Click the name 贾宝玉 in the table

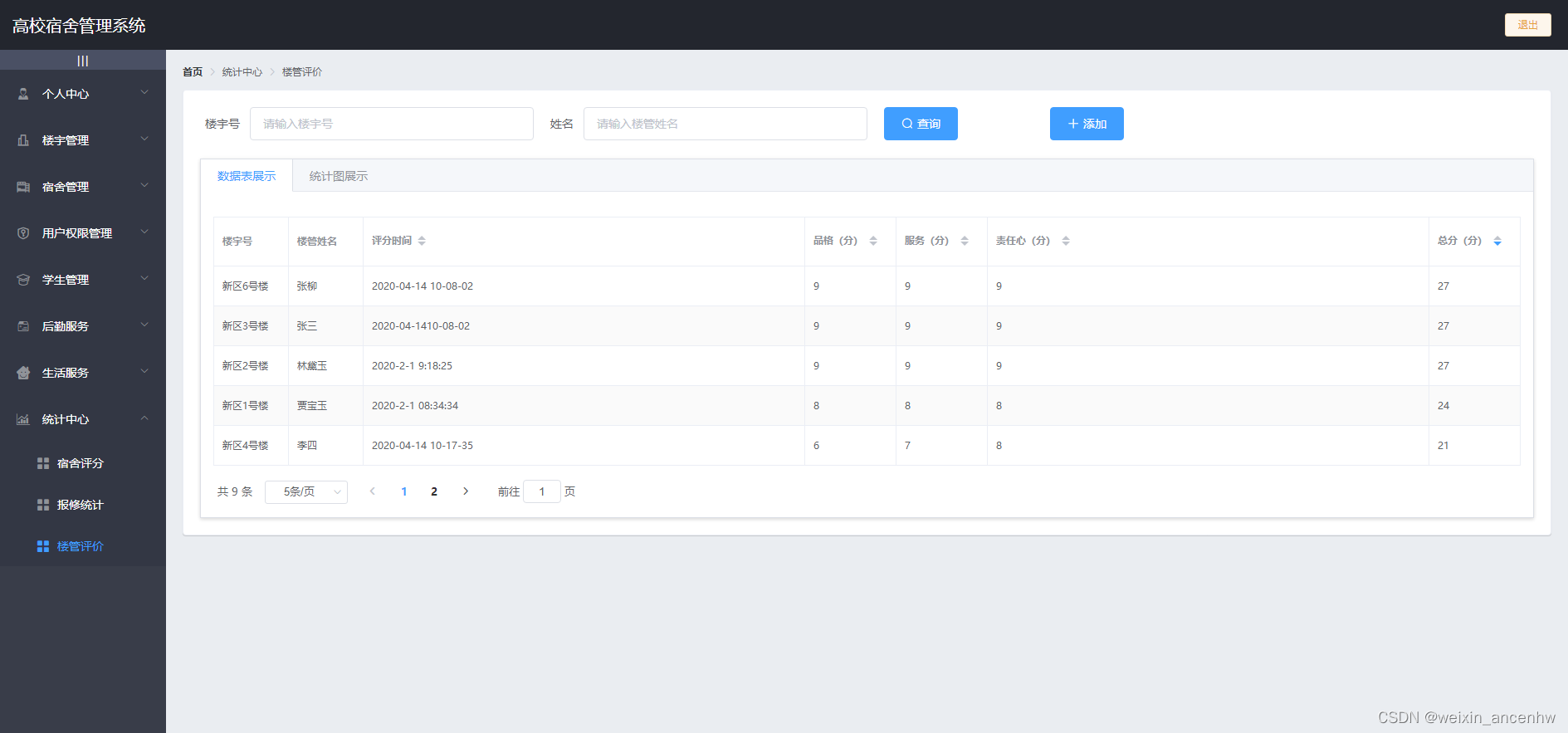312,406
